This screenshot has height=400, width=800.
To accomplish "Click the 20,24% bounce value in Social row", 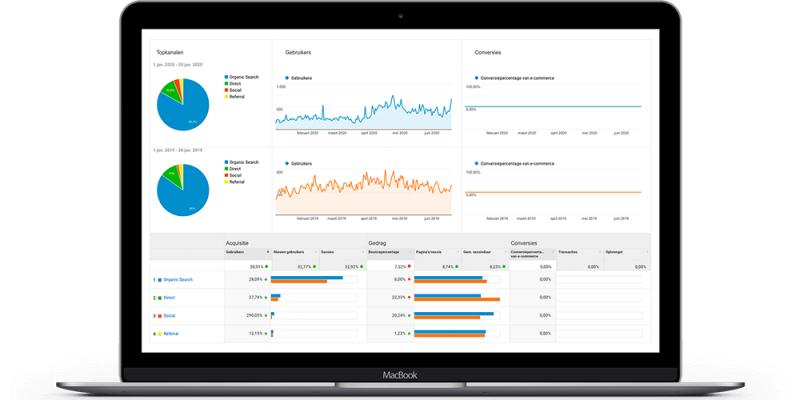I will (x=399, y=316).
